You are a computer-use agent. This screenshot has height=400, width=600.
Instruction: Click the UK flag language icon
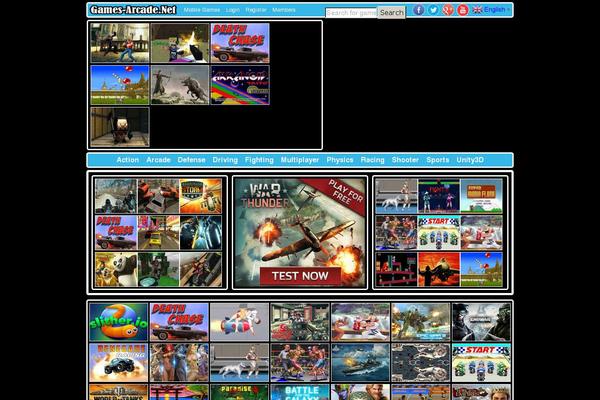click(x=477, y=10)
